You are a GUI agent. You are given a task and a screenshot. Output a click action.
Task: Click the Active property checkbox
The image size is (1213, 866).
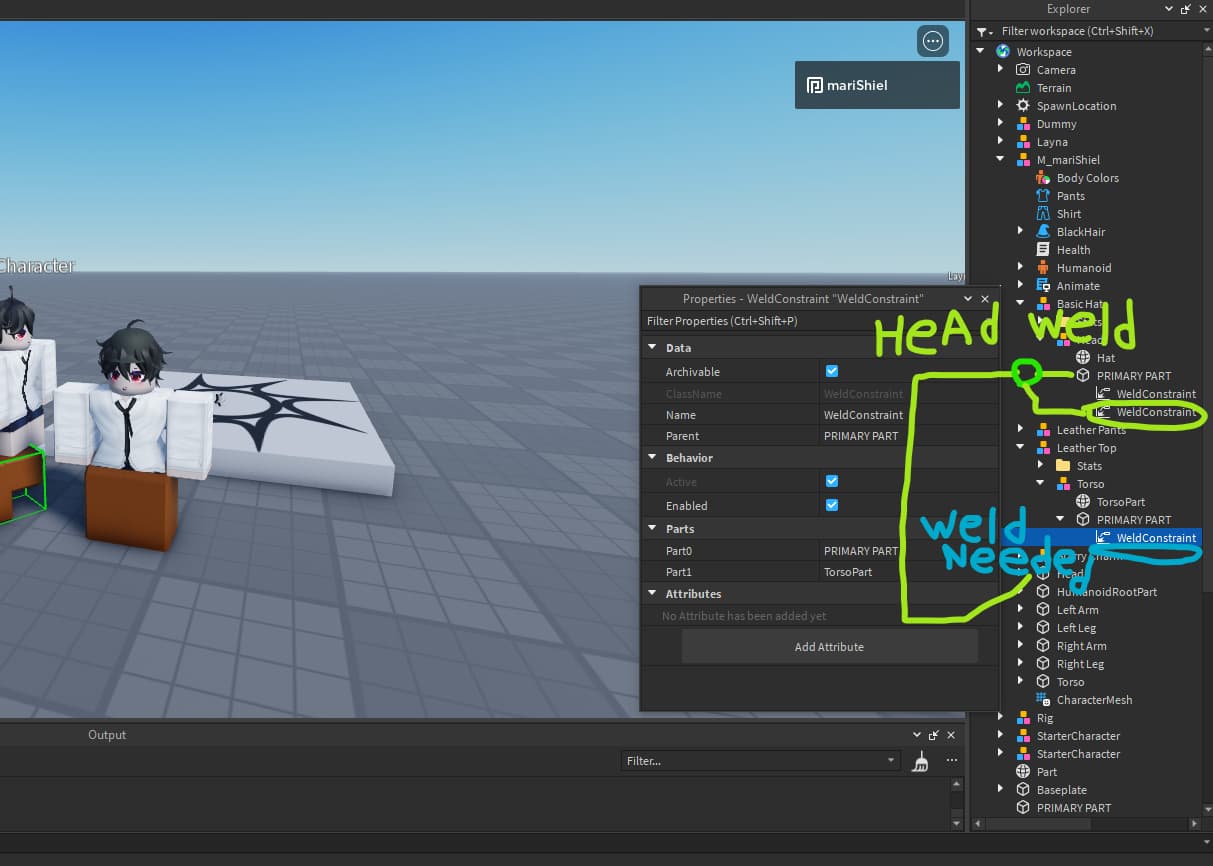[x=832, y=481]
